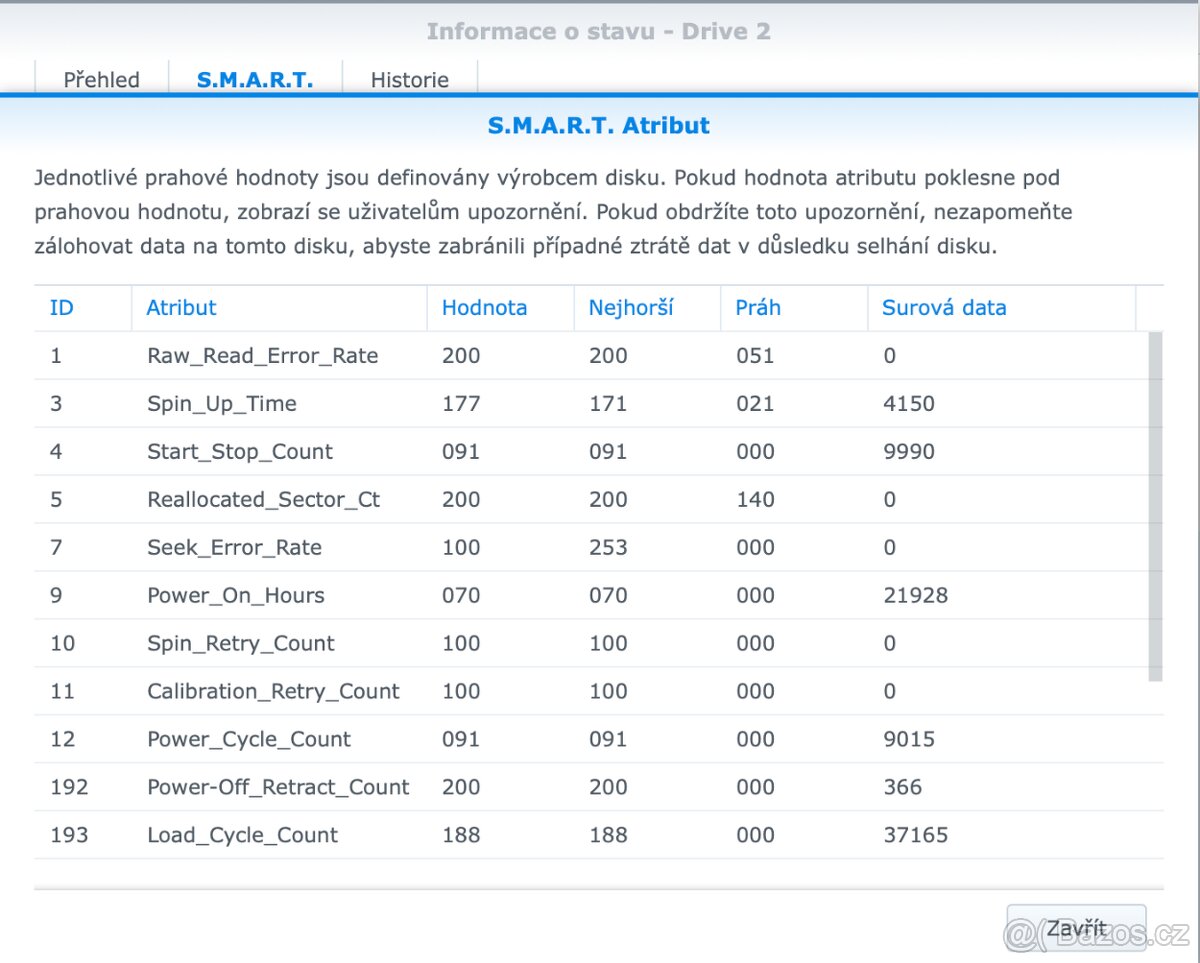Sort table by the Atribut column
Viewport: 1200px width, 963px height.
(x=181, y=307)
